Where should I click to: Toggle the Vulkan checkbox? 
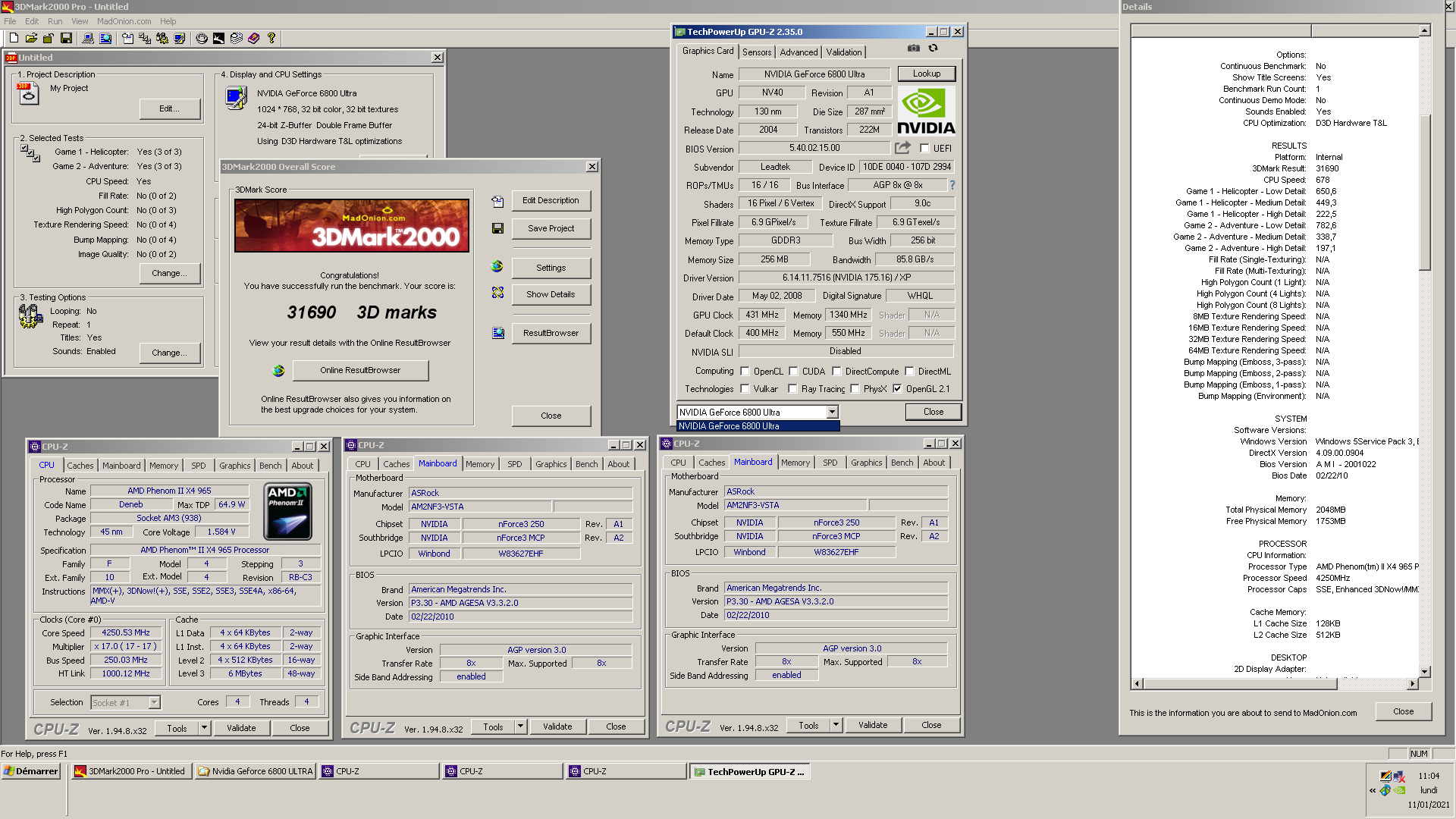point(745,389)
